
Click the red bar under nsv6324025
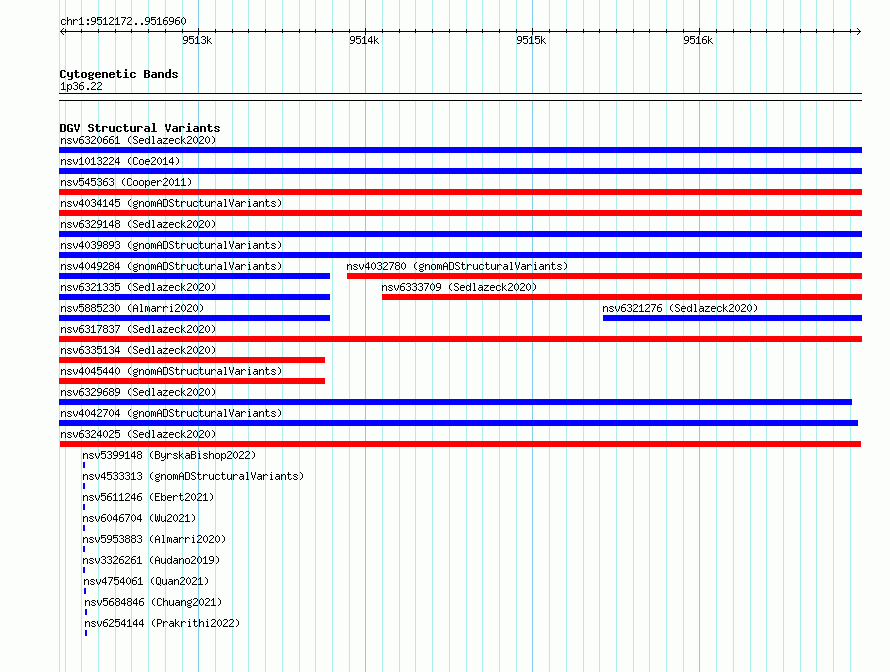point(460,444)
